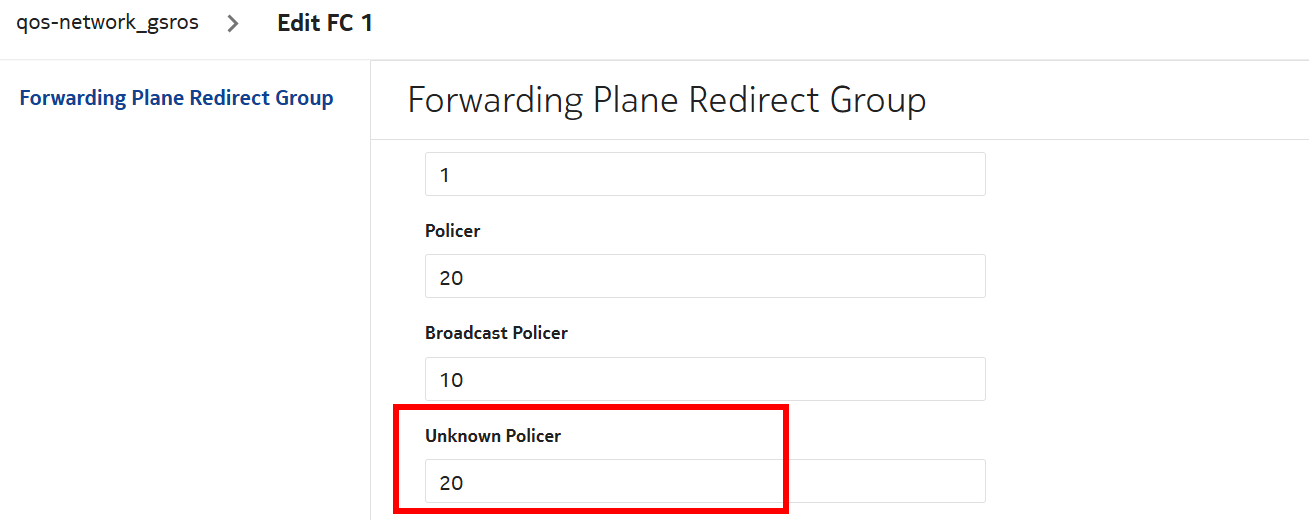Navigate to parent policy qos-network_gsros
This screenshot has height=520, width=1309.
tap(107, 23)
